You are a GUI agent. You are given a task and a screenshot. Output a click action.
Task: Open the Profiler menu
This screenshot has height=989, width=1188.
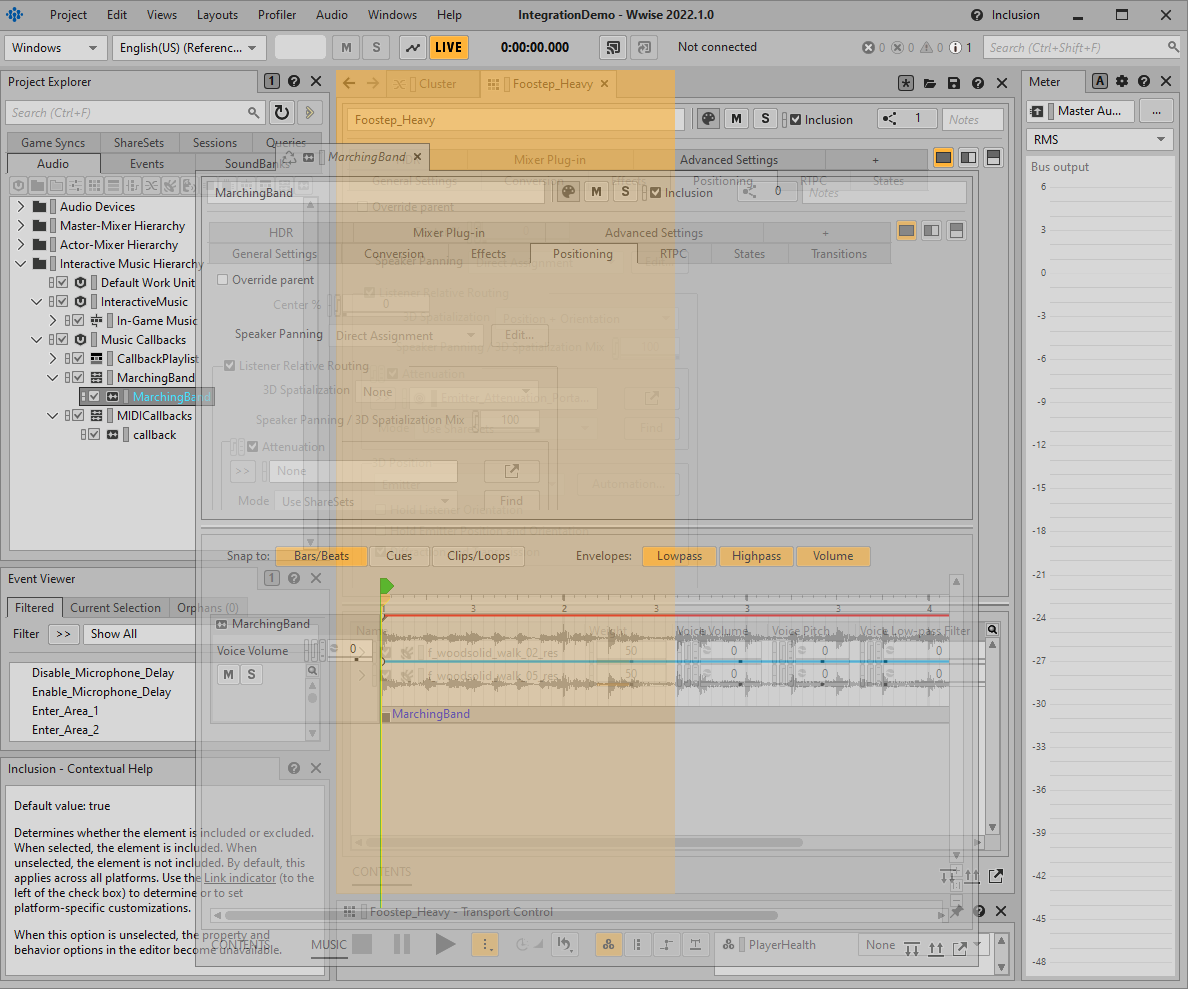276,15
